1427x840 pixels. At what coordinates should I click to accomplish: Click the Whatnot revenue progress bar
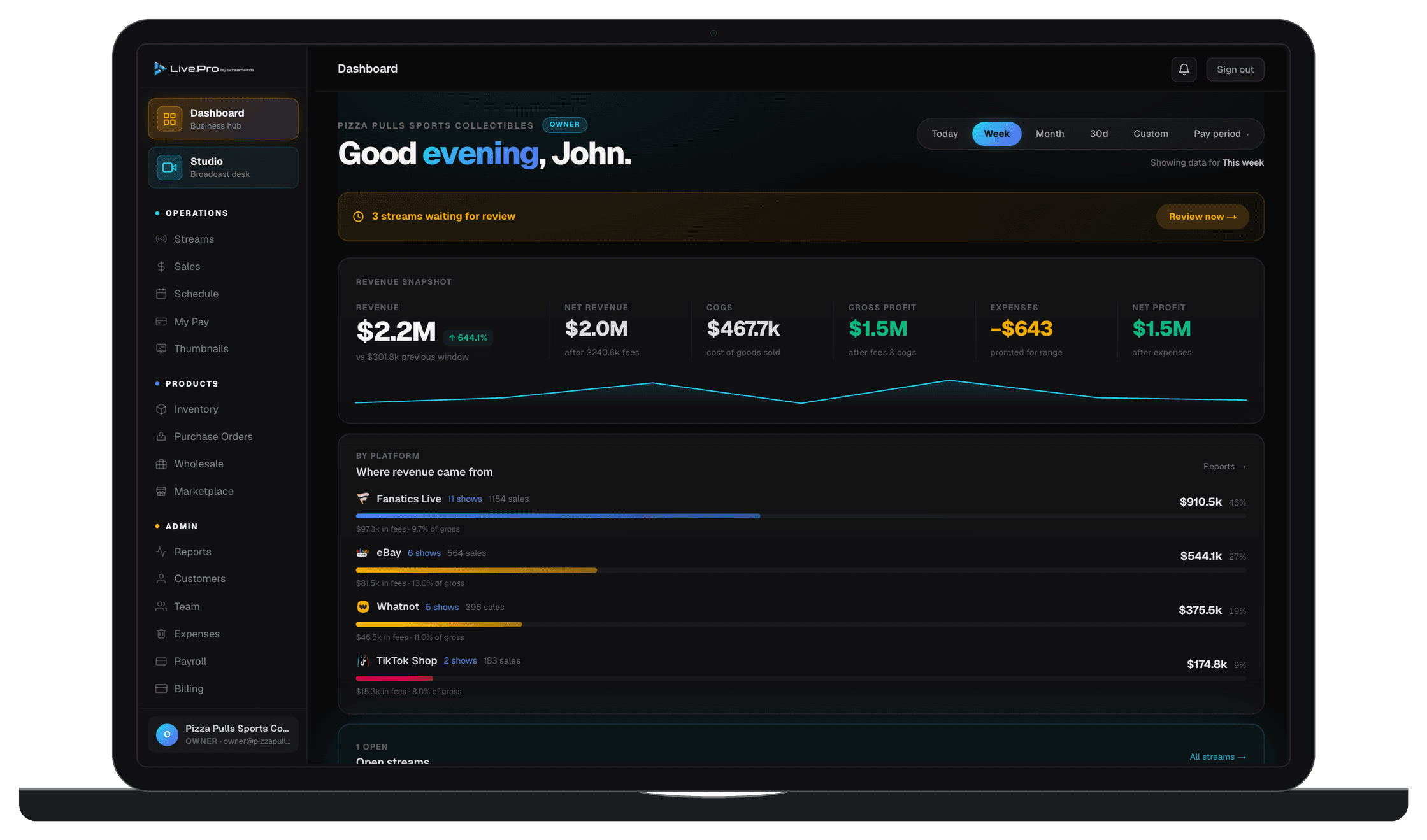click(801, 624)
